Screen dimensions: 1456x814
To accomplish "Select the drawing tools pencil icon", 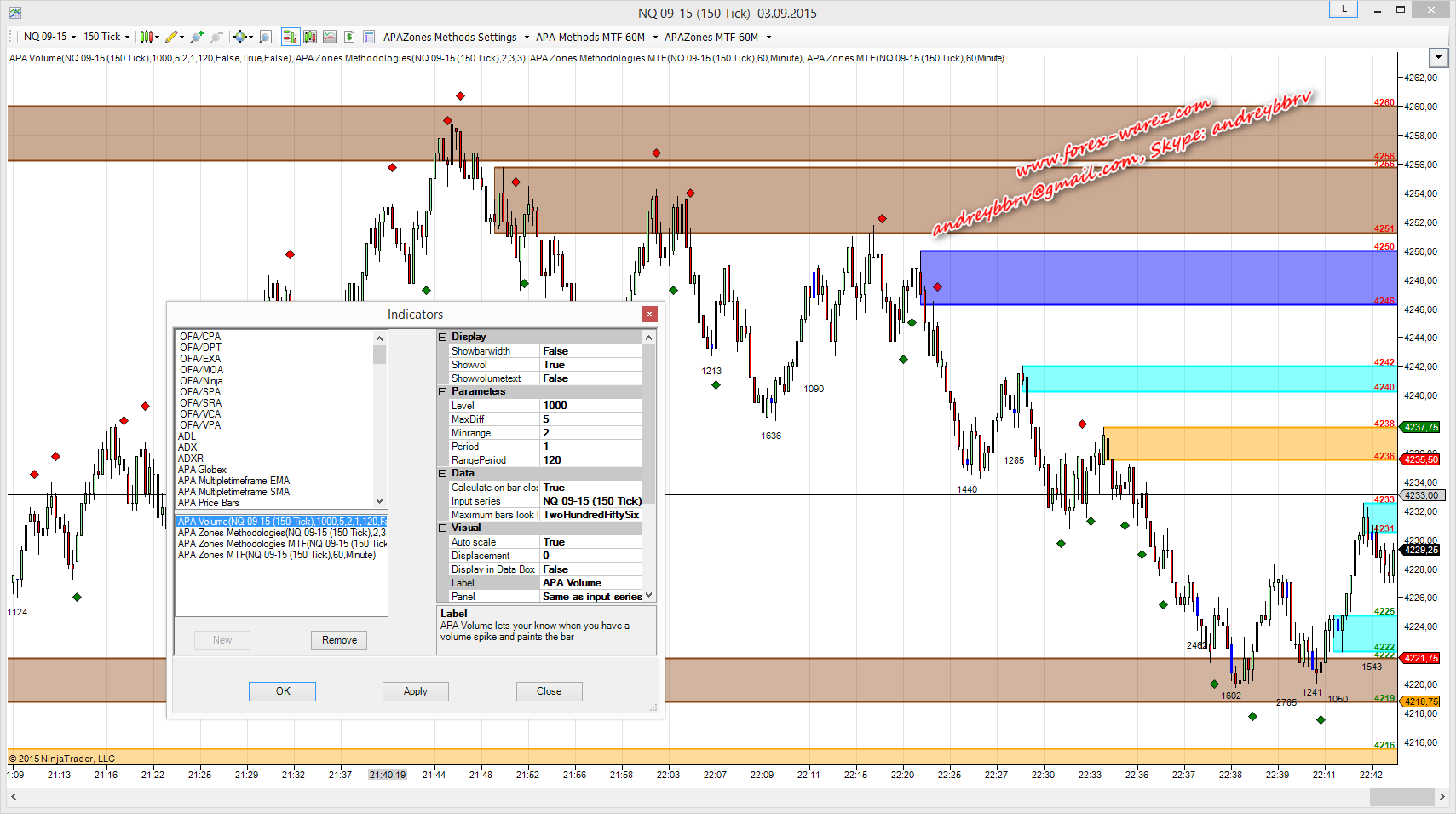I will point(171,37).
